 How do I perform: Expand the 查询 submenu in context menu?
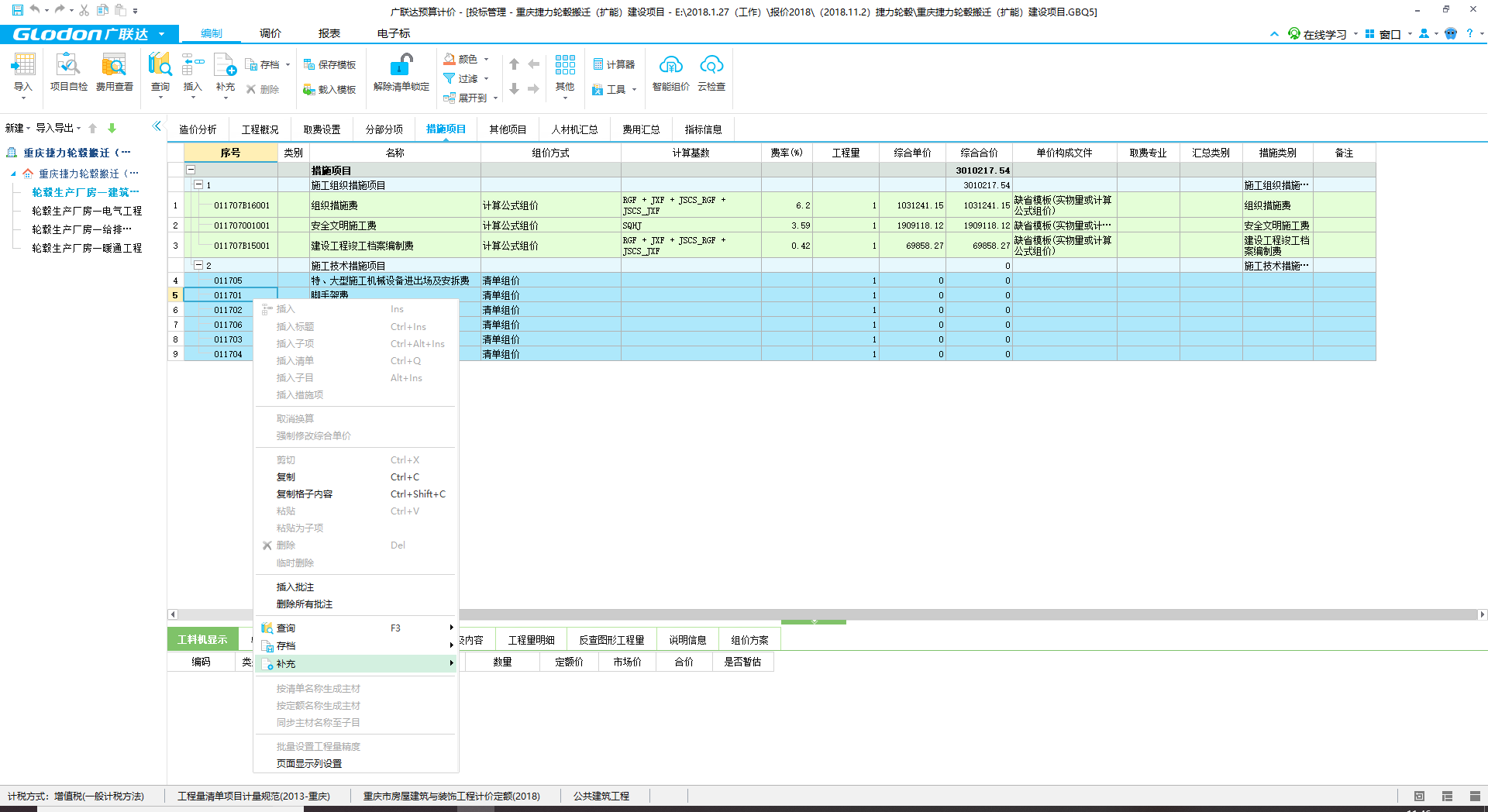click(356, 628)
